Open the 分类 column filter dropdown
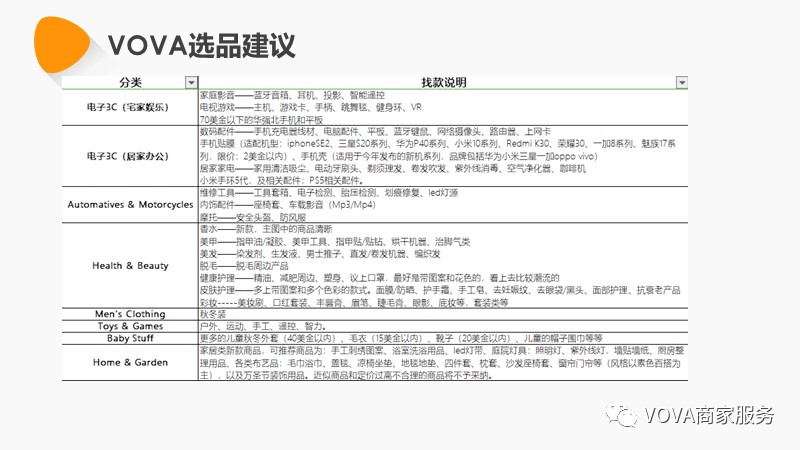800x450 pixels. tap(191, 83)
